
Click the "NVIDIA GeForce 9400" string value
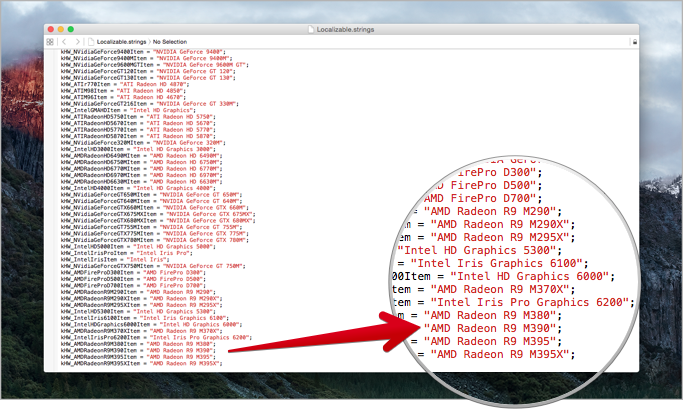pyautogui.click(x=187, y=52)
